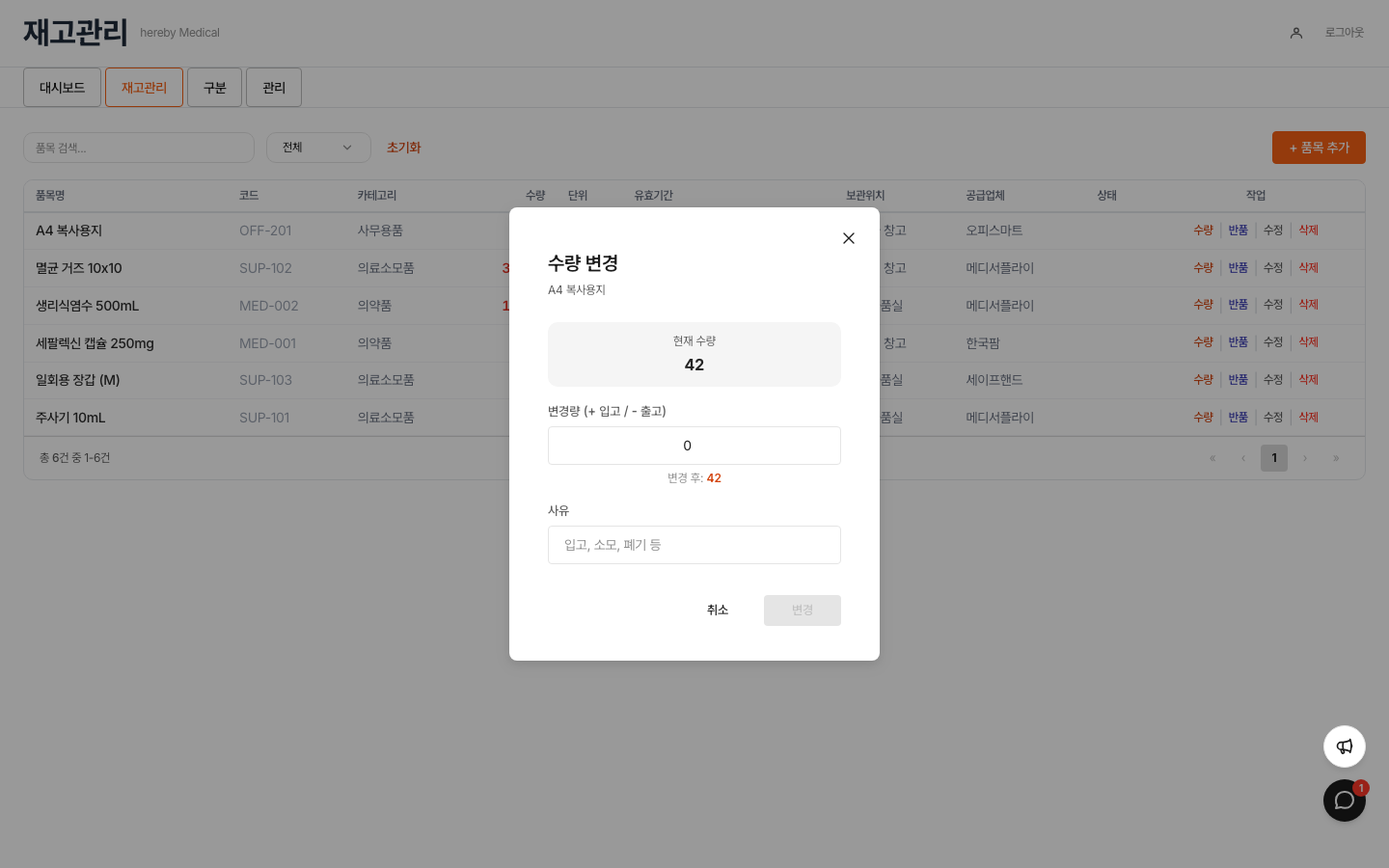Open the 구분 tab

(x=214, y=88)
